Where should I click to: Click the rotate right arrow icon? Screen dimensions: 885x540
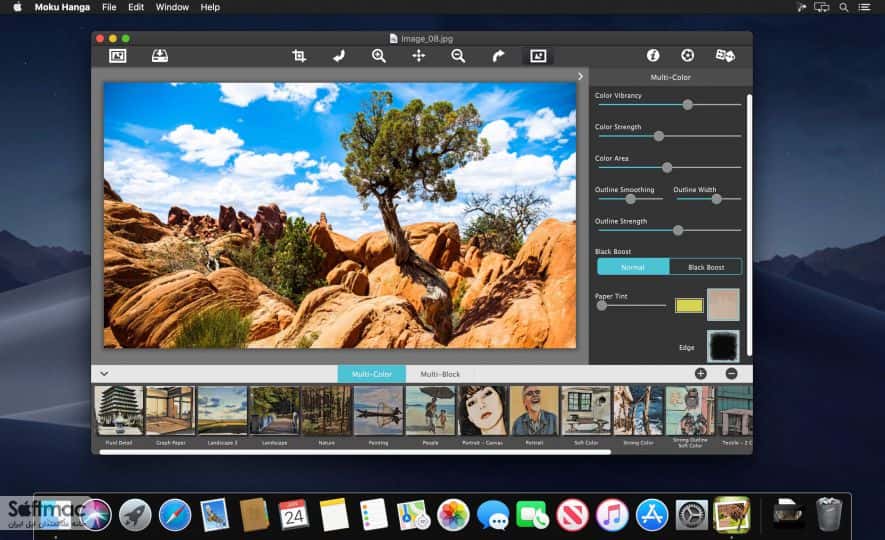click(x=498, y=56)
